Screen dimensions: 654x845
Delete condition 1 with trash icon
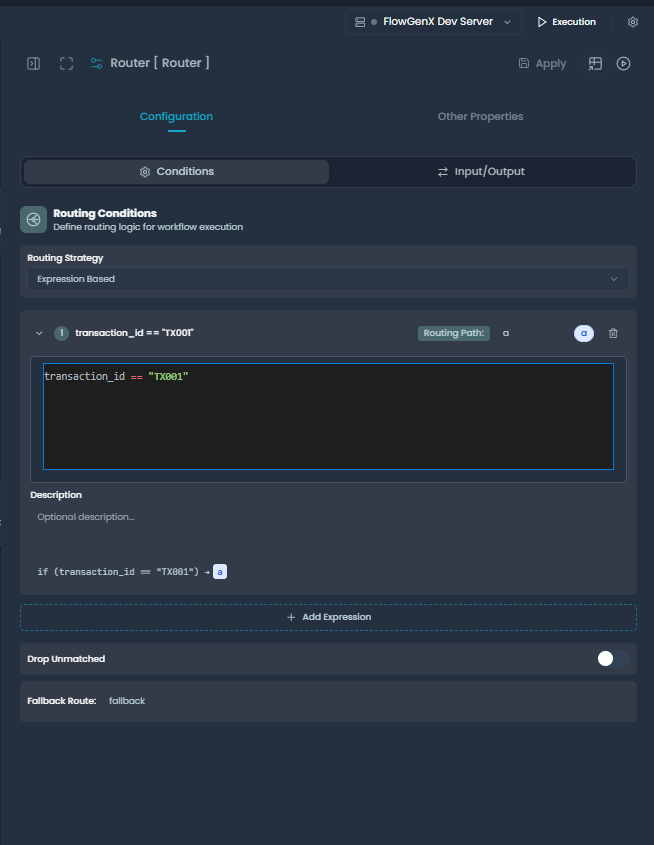tap(613, 333)
